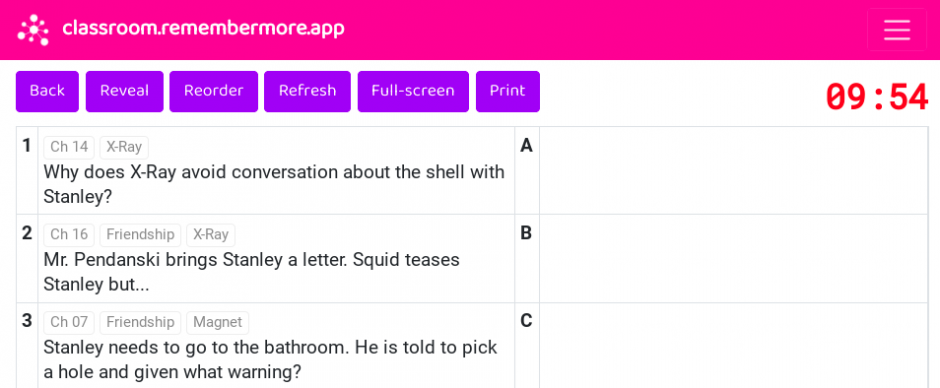Select the X-Ray tag in question 2

point(211,234)
